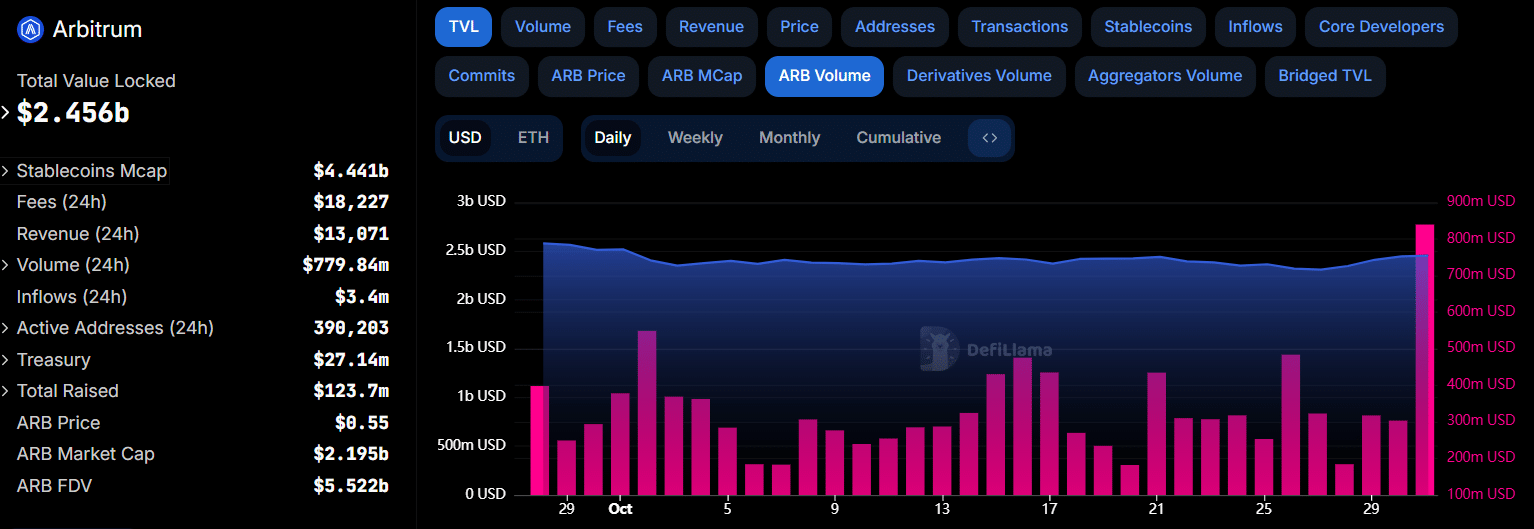Expand the Total Raised row
Screen dimensions: 1534x529
(x=5, y=391)
